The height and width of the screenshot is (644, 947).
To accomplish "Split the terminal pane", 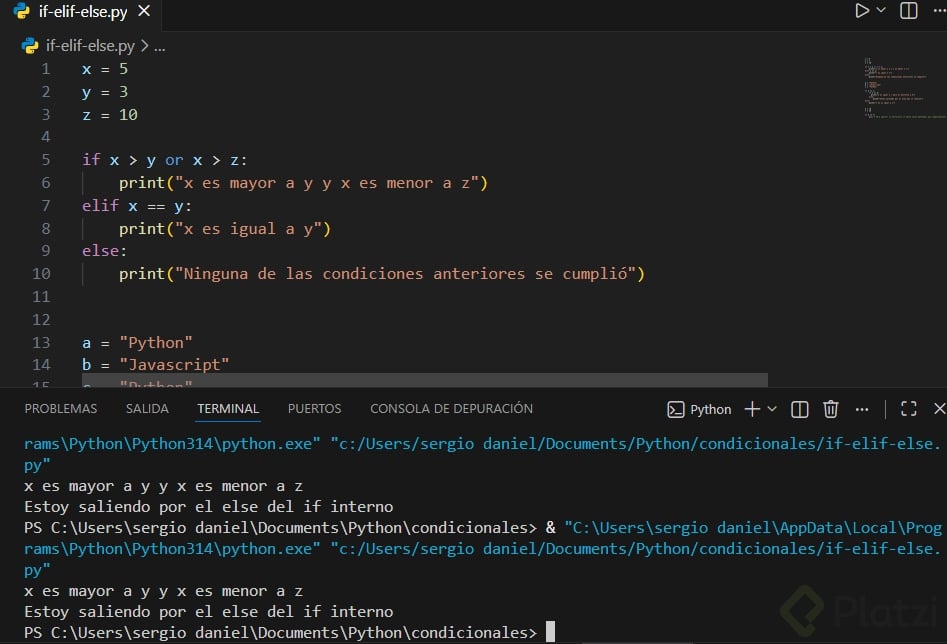I will coord(800,409).
